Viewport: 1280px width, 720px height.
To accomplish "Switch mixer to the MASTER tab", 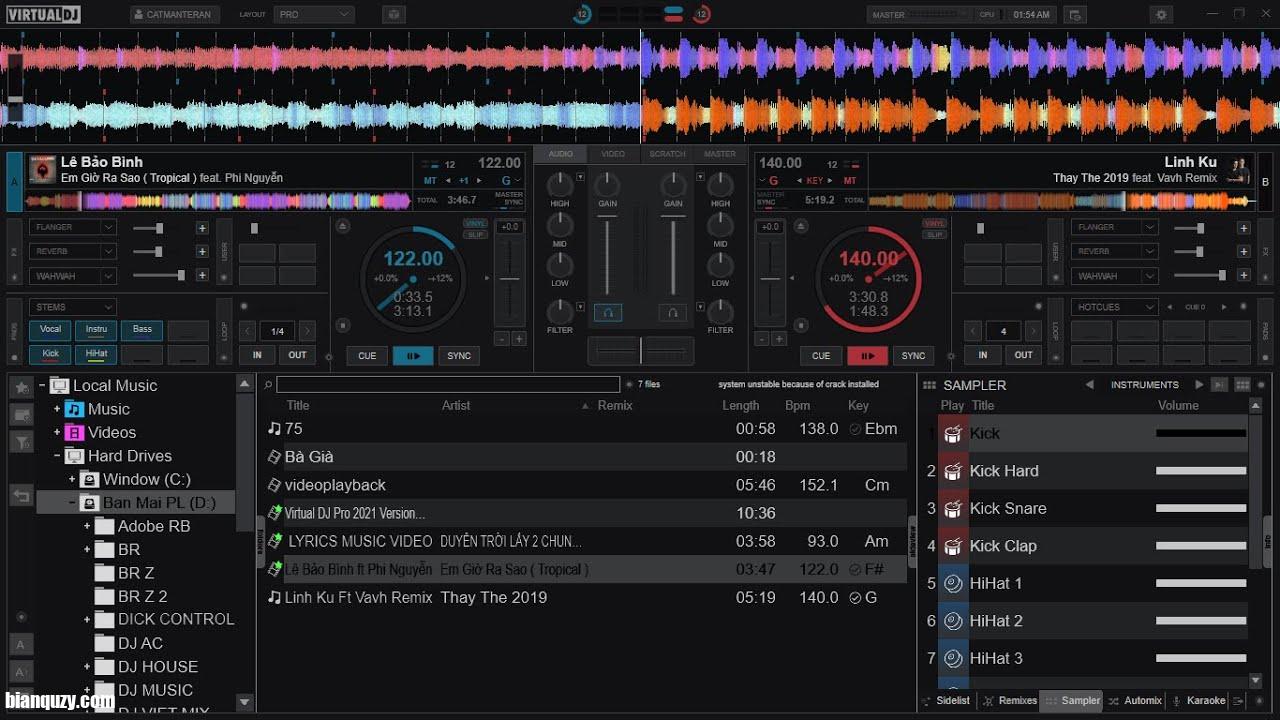I will pyautogui.click(x=720, y=154).
